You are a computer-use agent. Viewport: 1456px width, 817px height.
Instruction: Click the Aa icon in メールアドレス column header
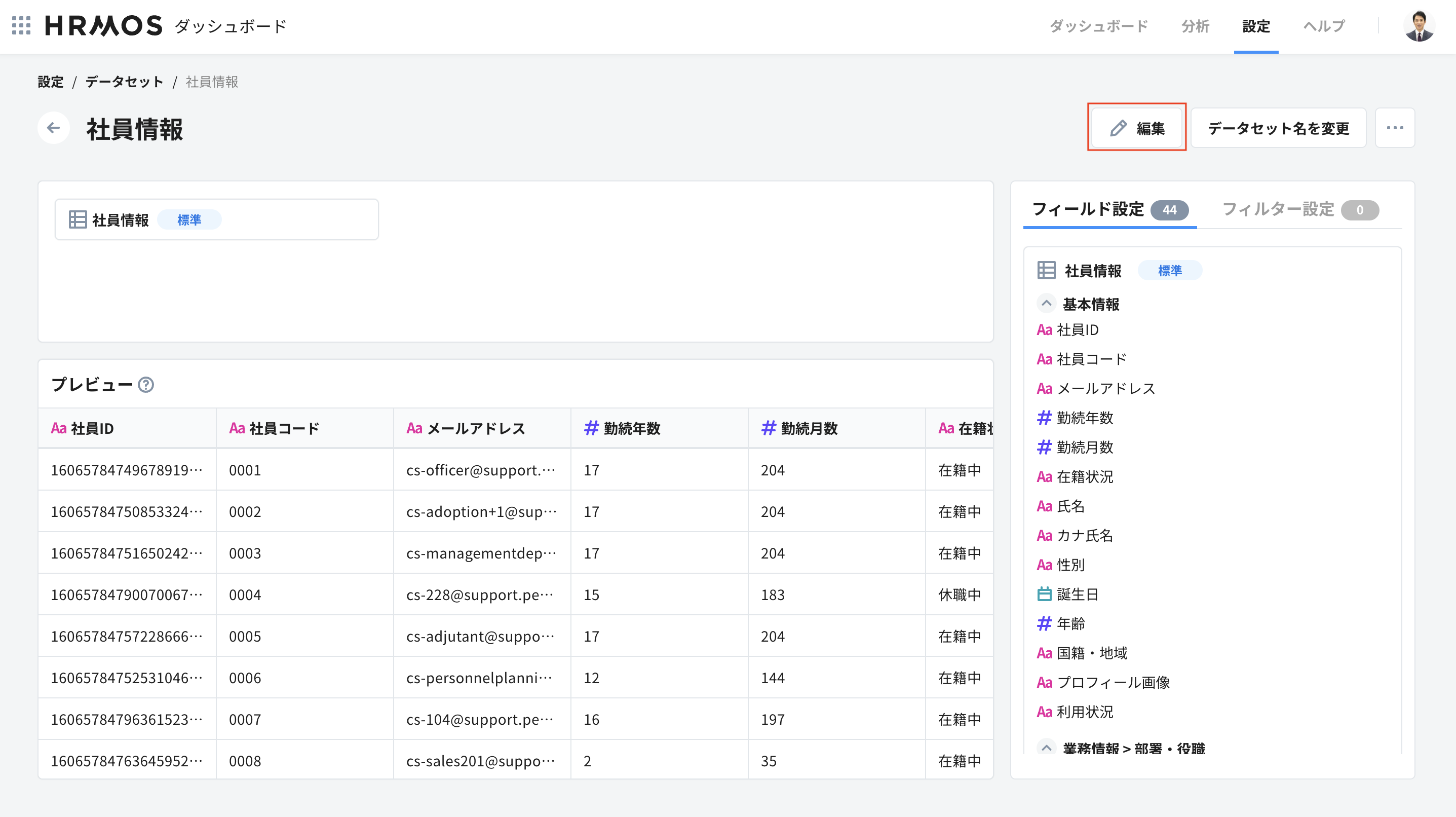(x=413, y=428)
